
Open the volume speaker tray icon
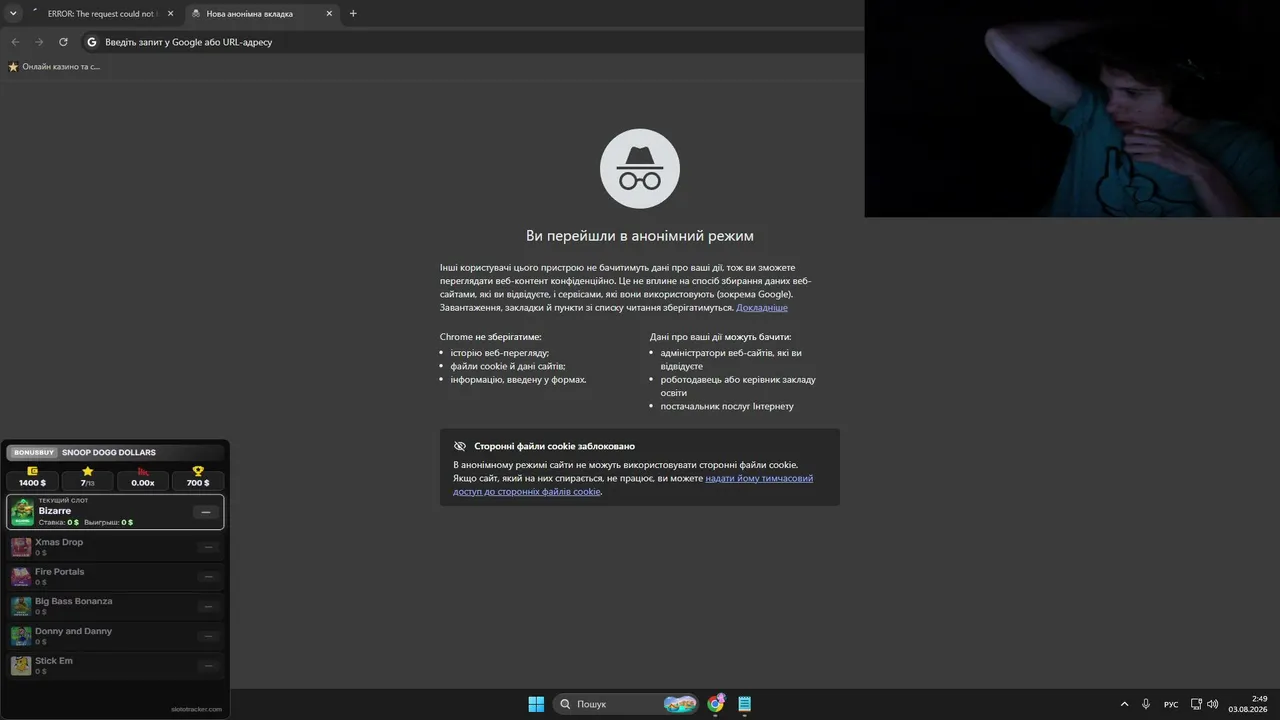pos(1213,704)
